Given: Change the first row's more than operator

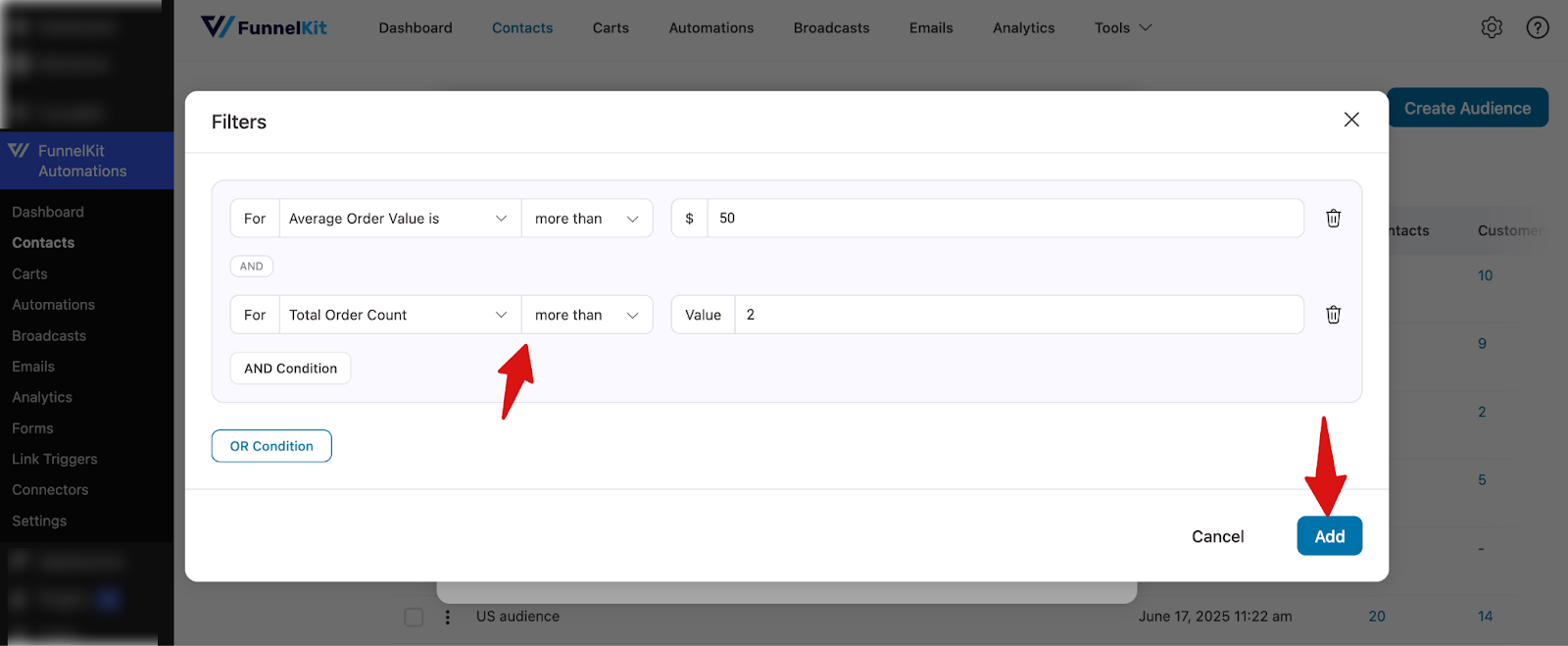Looking at the screenshot, I should pos(587,219).
